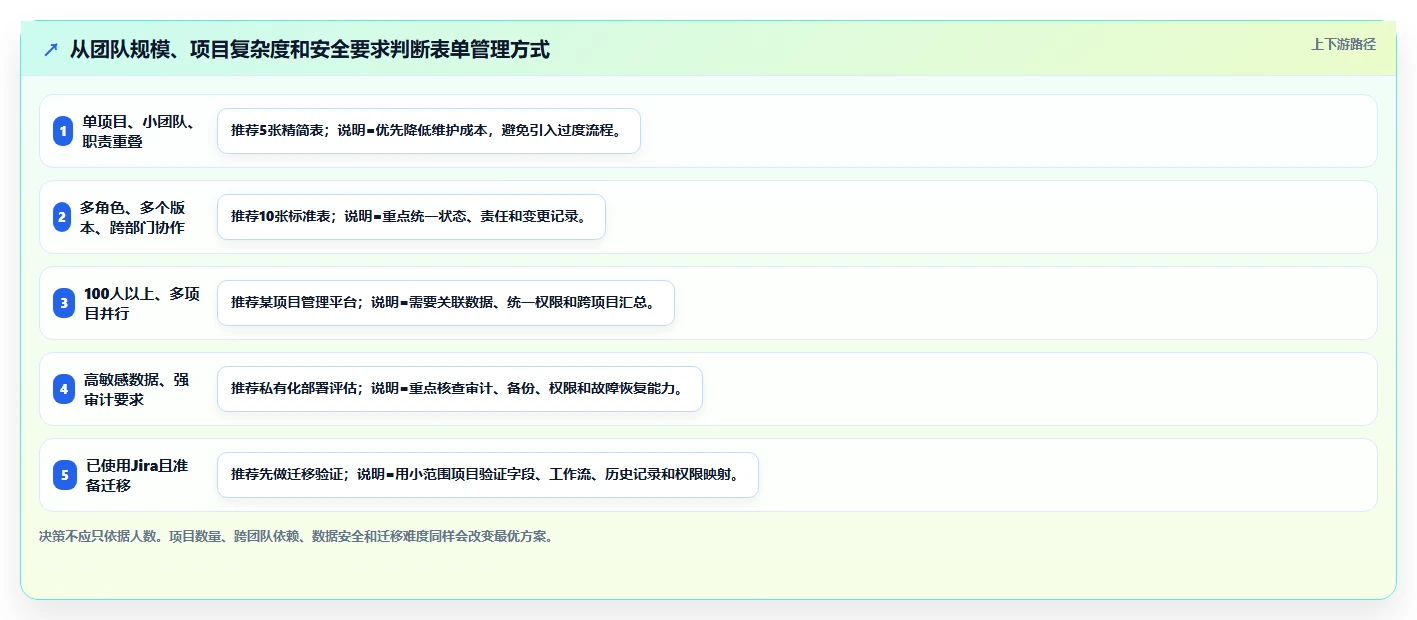Screen dimensions: 1417x620
Task: Click the arrow icon beside the heading
Action: [51, 50]
